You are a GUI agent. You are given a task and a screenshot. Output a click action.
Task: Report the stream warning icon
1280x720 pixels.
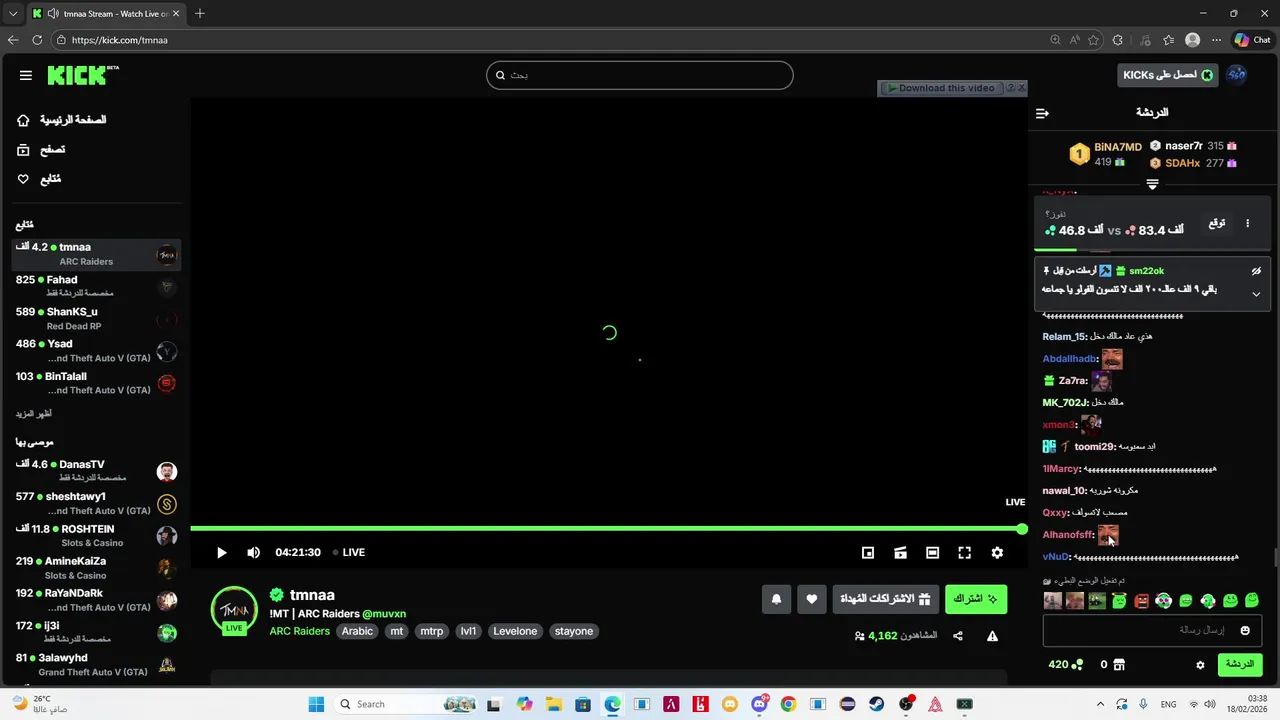(992, 636)
